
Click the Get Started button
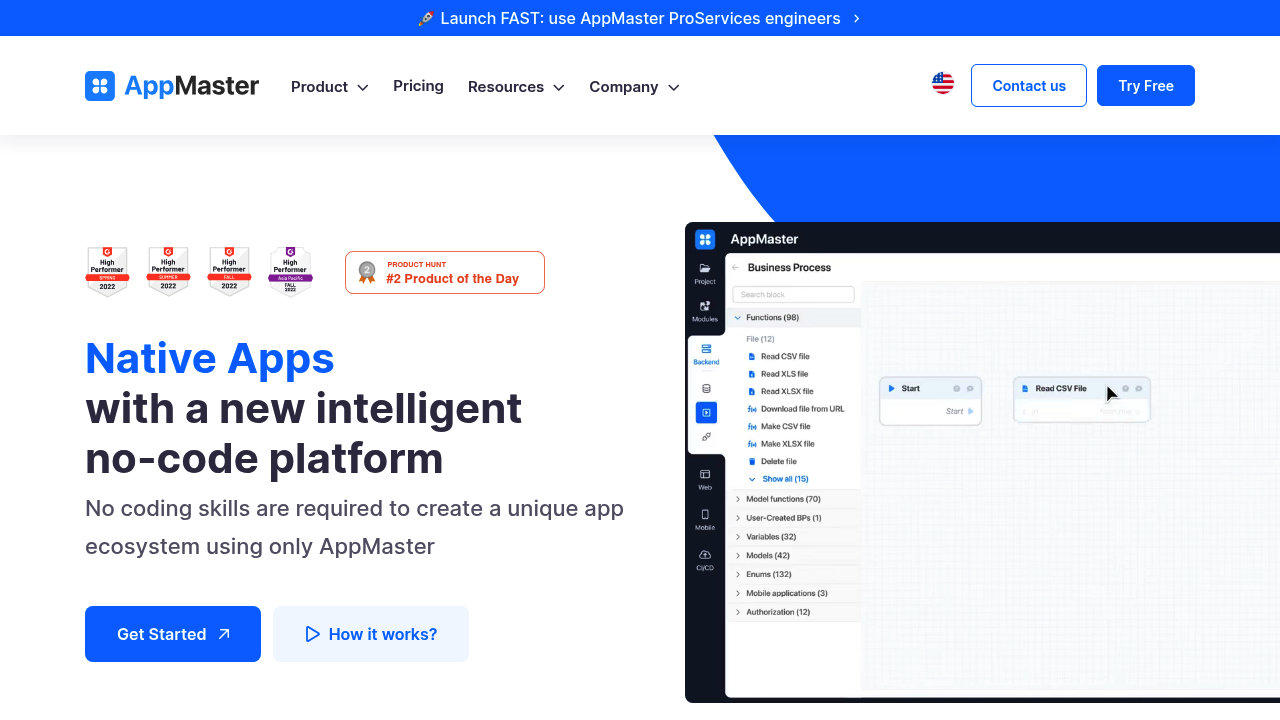[173, 634]
